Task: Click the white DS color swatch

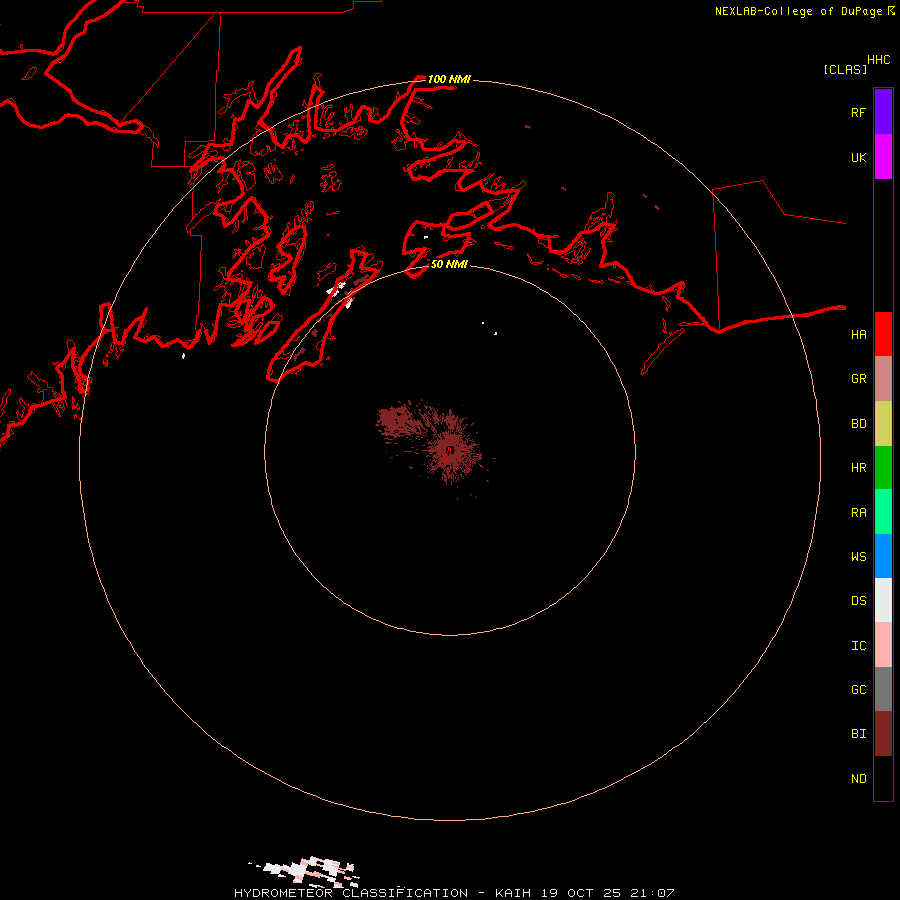Action: coord(883,600)
